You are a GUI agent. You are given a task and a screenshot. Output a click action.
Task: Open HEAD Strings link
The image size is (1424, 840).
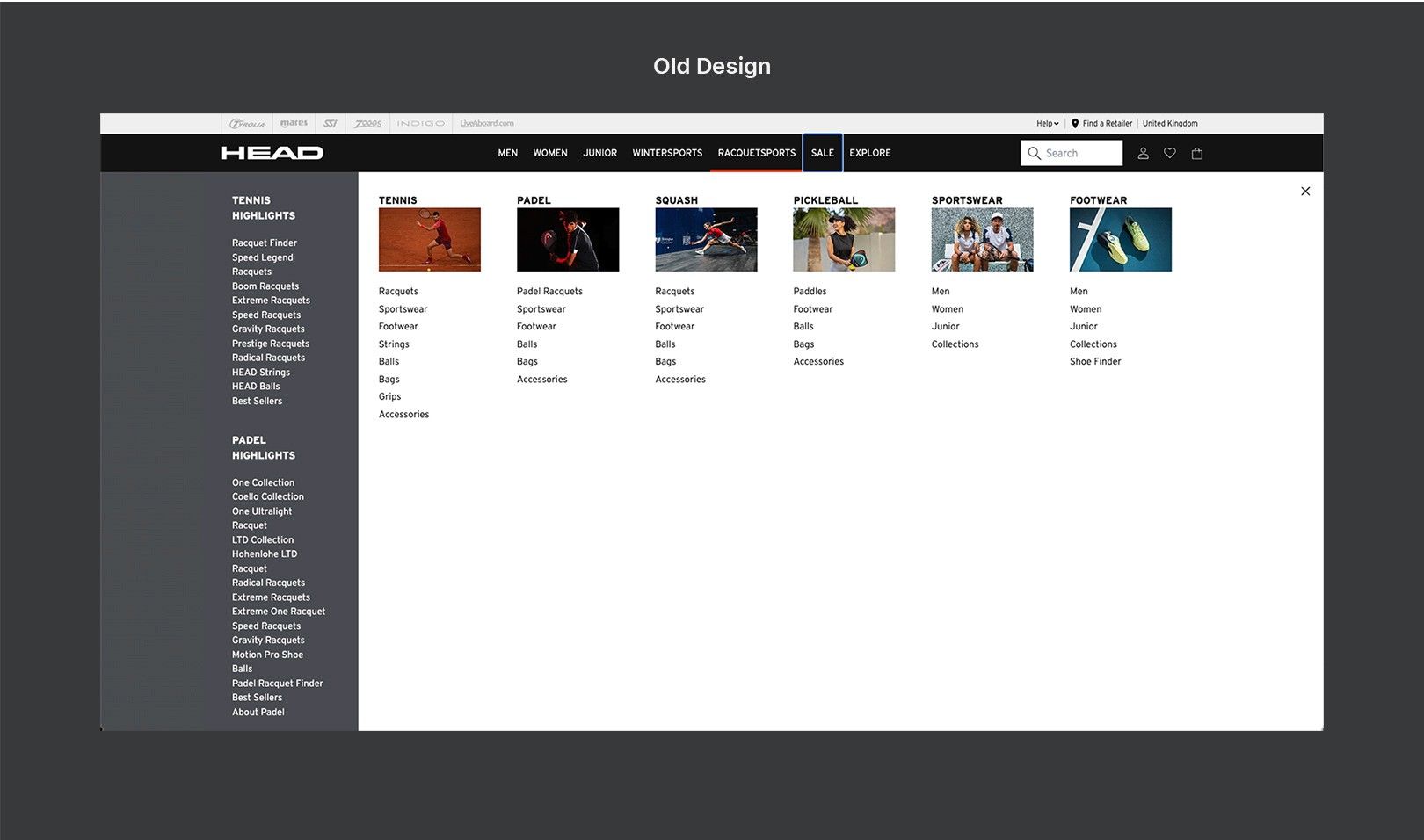[x=261, y=373]
